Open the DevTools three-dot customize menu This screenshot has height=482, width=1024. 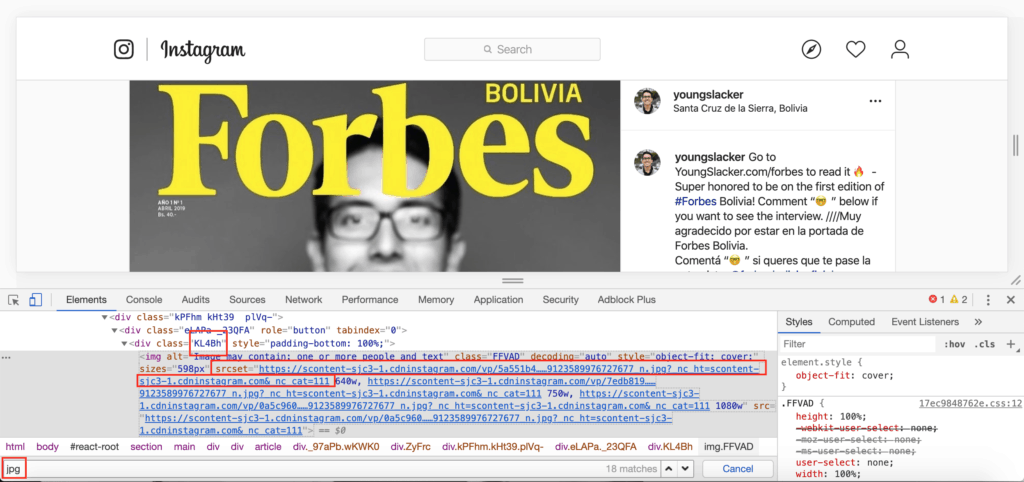coord(988,300)
